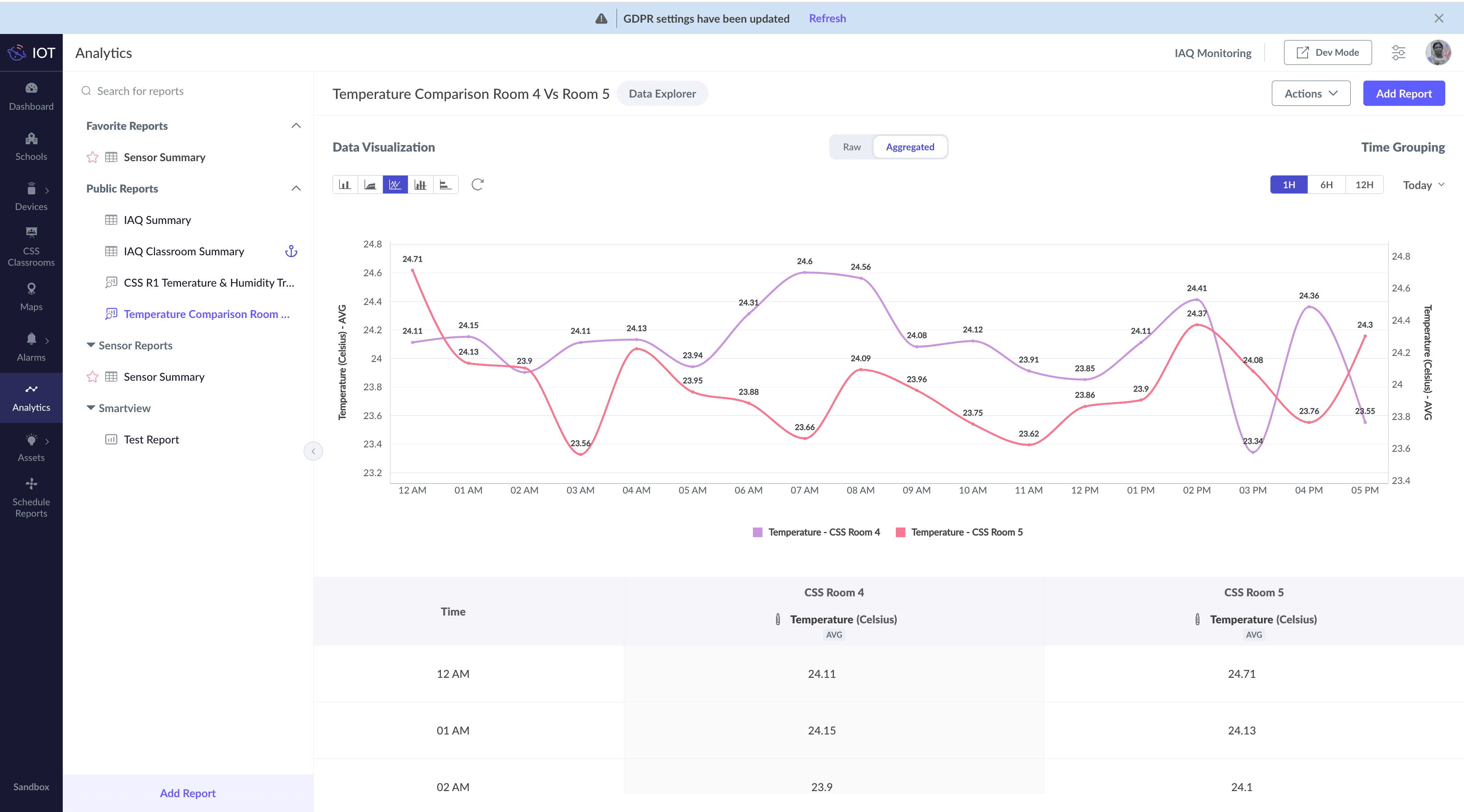The height and width of the screenshot is (812, 1464).
Task: Click the Search for reports field
Action: [x=140, y=91]
